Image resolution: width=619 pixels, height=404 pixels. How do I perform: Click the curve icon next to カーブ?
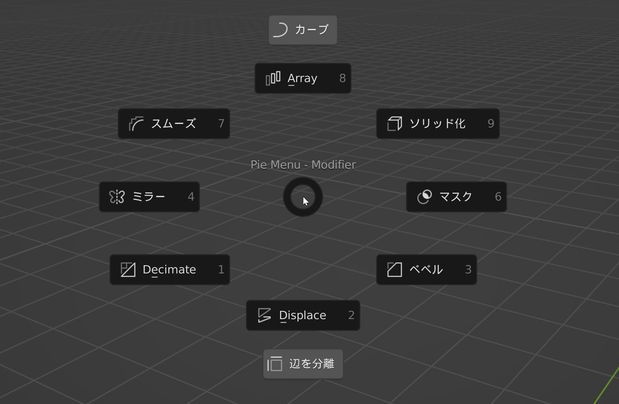(280, 30)
